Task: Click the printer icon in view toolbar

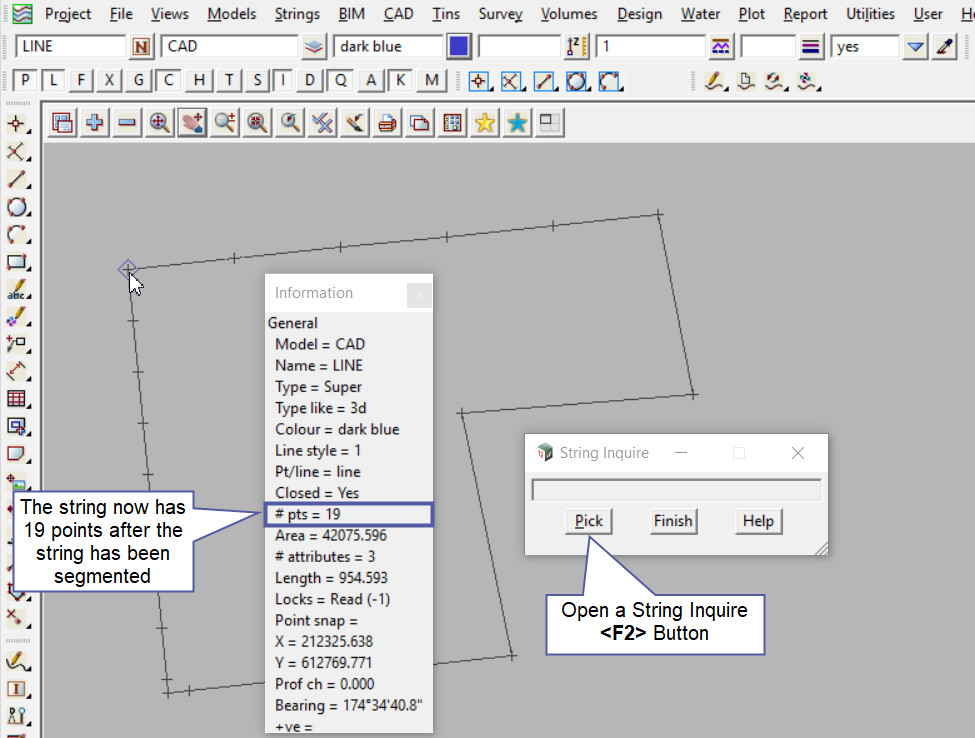Action: pyautogui.click(x=387, y=122)
